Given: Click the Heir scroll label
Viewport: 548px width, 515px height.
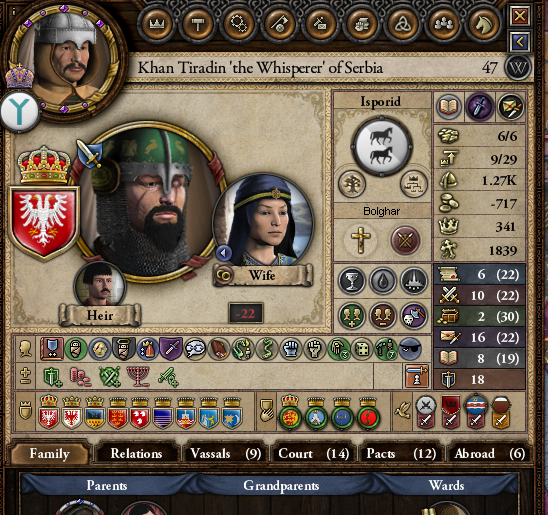Looking at the screenshot, I should coord(100,315).
